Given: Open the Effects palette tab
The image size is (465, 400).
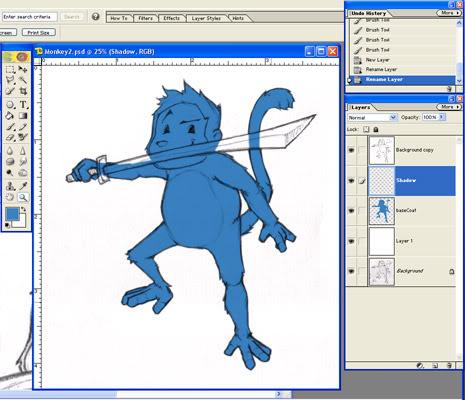Looking at the screenshot, I should [171, 18].
